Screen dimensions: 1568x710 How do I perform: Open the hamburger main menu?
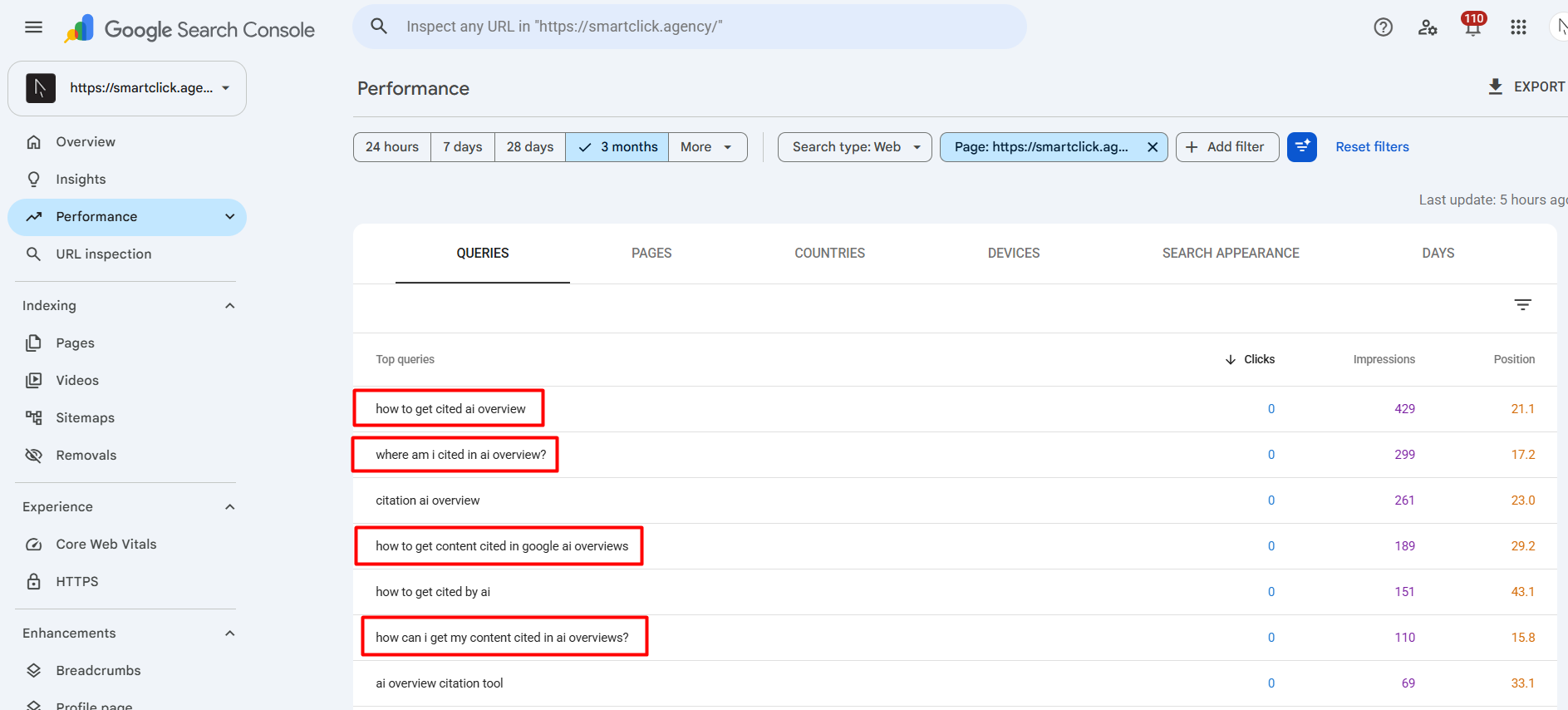33,27
